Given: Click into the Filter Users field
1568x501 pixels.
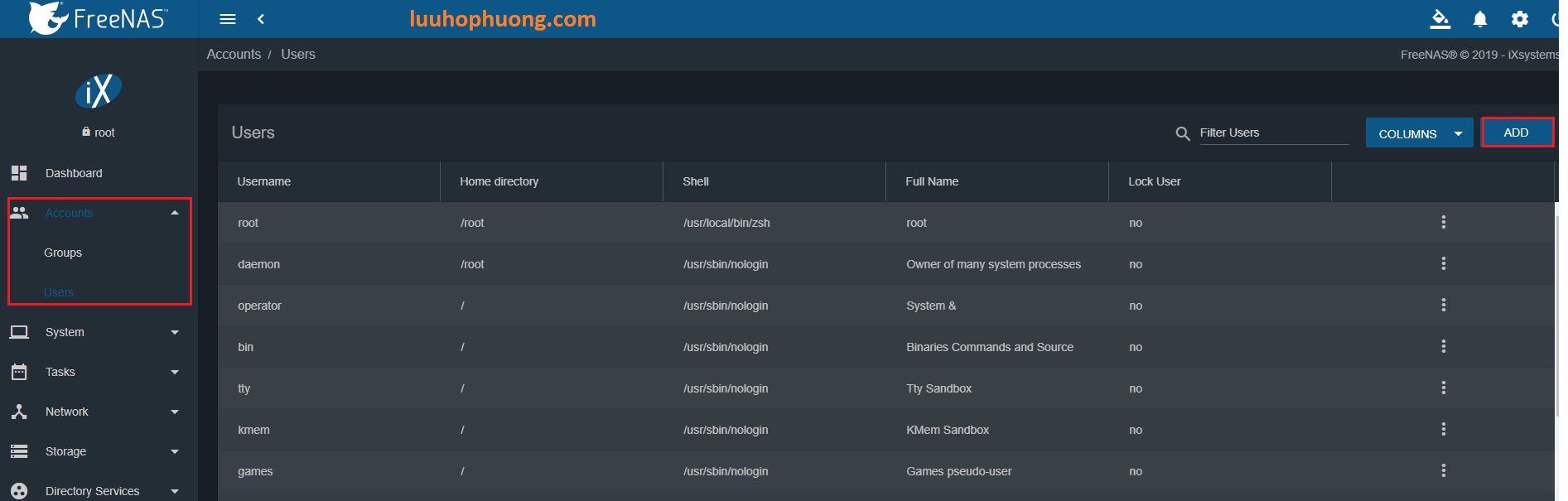Looking at the screenshot, I should tap(1273, 133).
